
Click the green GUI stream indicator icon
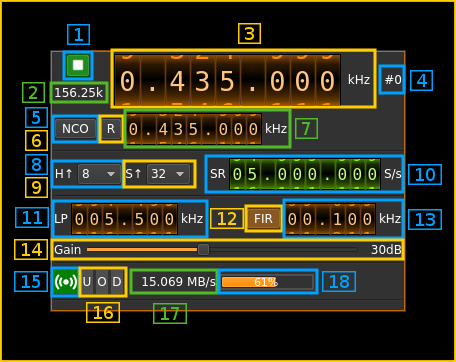[x=66, y=282]
